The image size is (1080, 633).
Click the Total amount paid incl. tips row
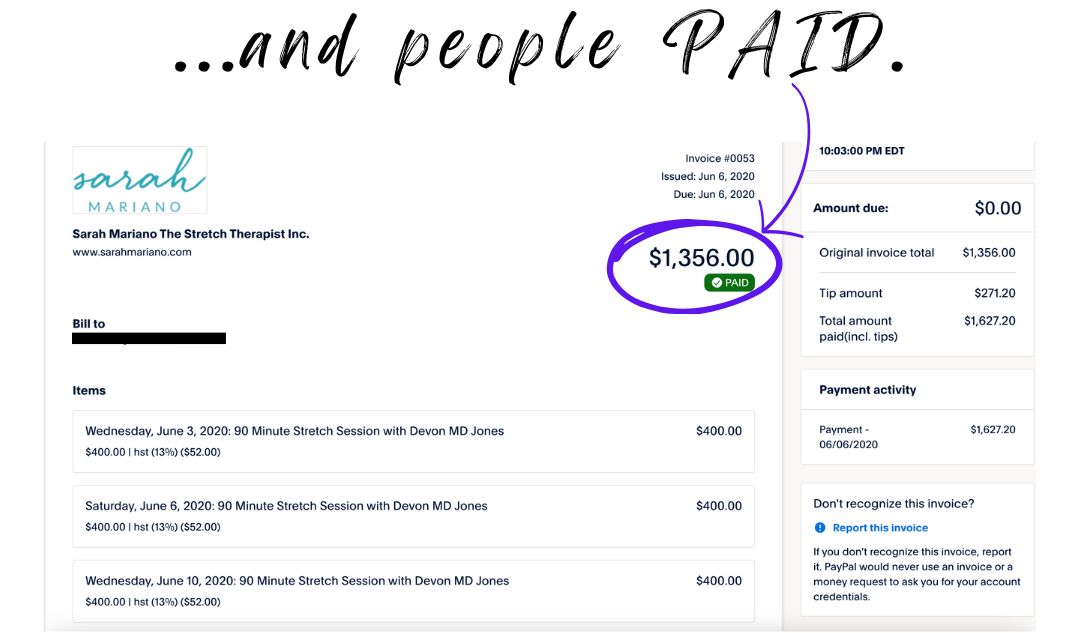[x=917, y=328]
